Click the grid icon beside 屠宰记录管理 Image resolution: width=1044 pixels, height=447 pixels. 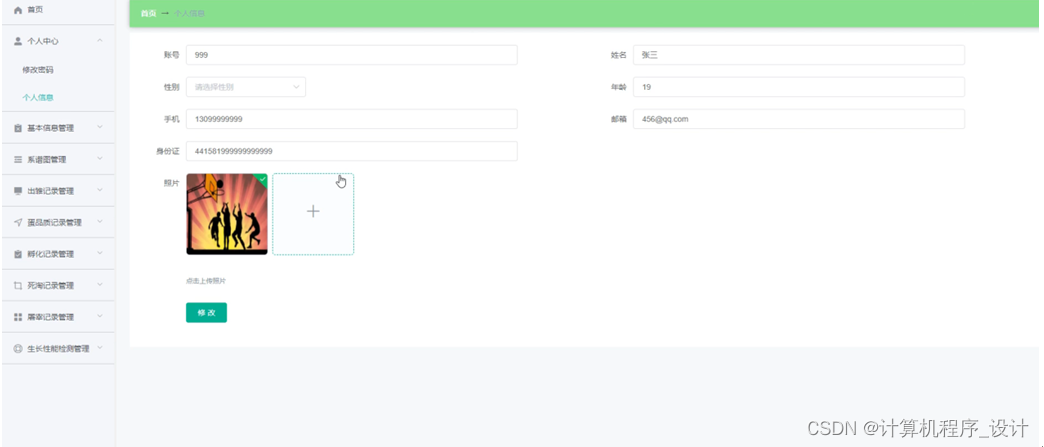[x=18, y=317]
